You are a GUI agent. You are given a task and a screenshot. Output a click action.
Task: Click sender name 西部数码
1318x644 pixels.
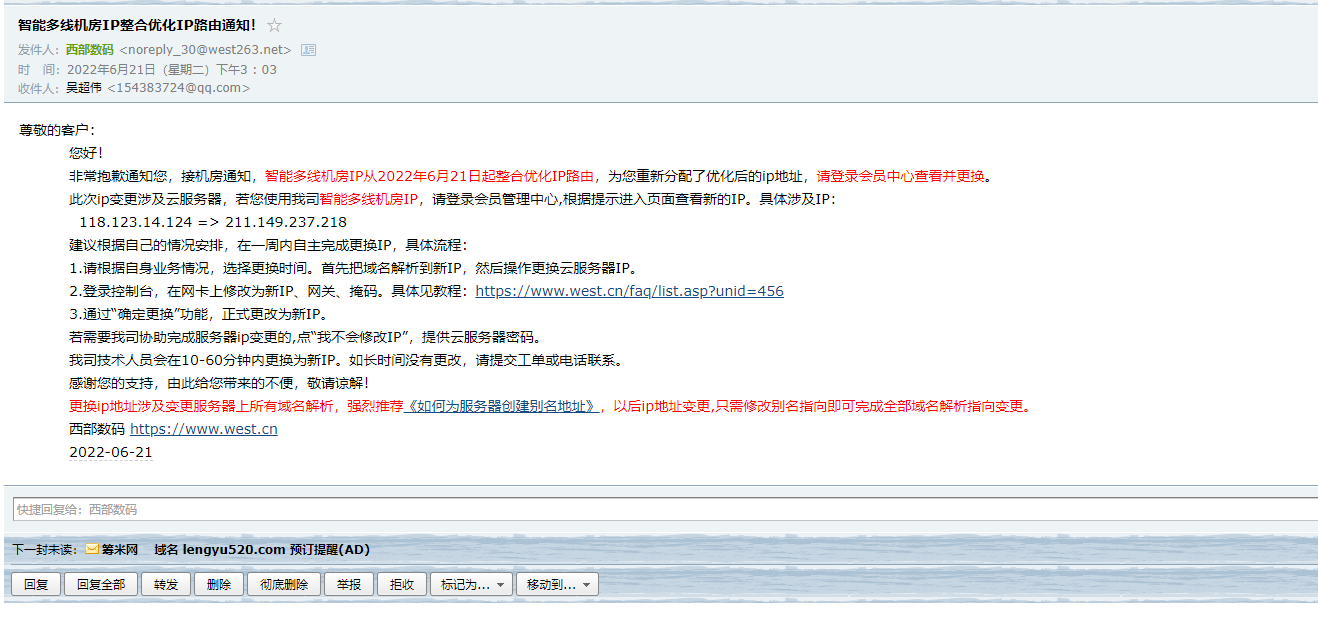tap(89, 48)
